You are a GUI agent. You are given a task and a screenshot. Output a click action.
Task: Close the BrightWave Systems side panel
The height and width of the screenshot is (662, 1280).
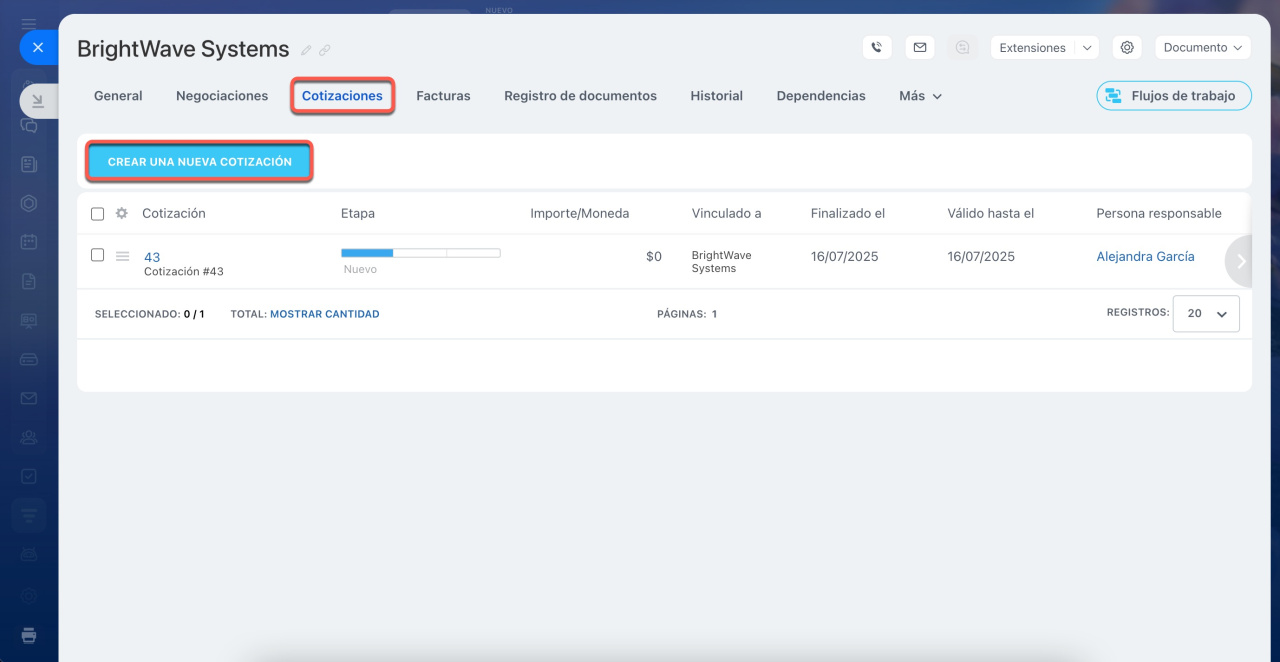(x=38, y=47)
